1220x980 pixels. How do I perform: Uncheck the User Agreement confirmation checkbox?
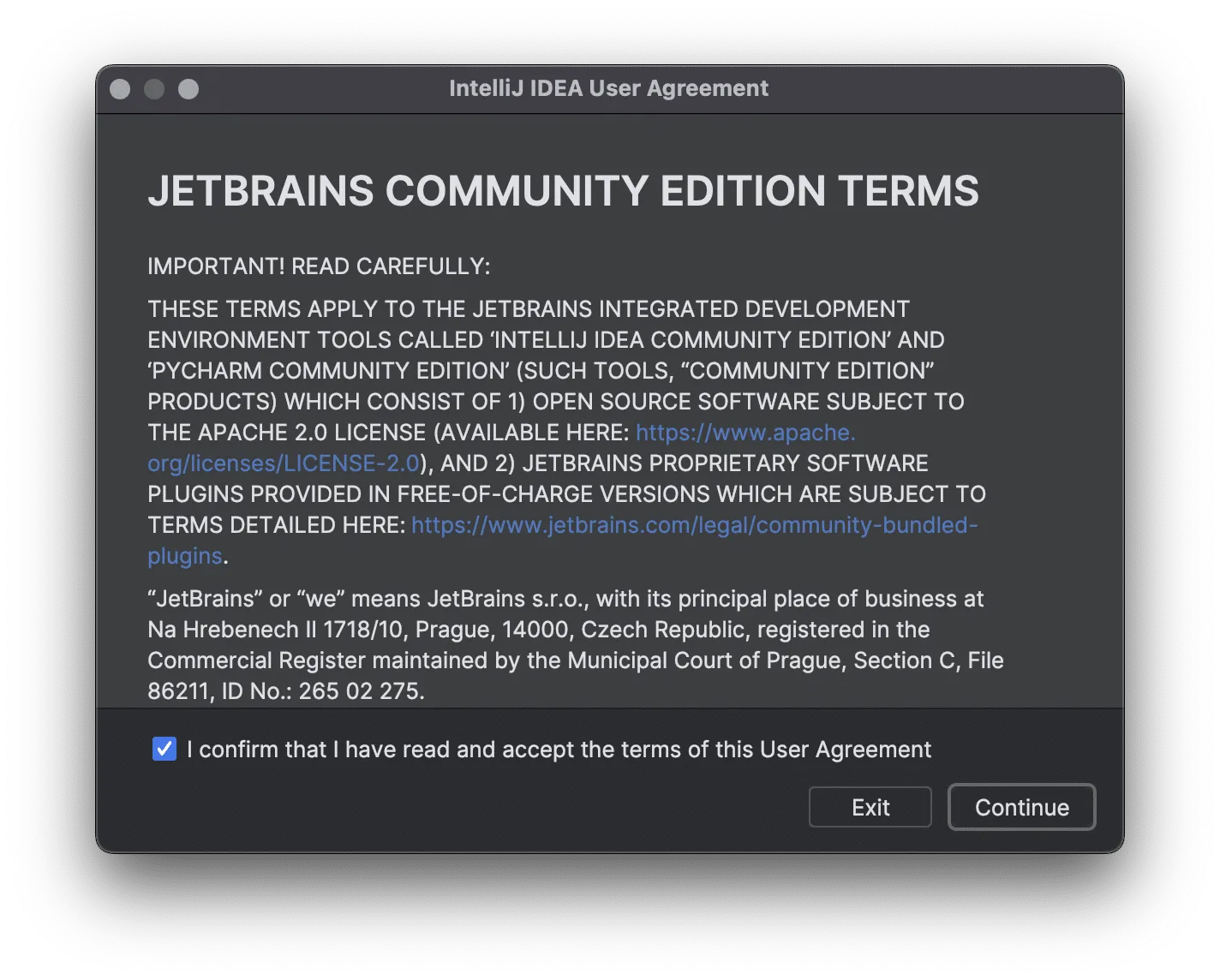(x=164, y=749)
